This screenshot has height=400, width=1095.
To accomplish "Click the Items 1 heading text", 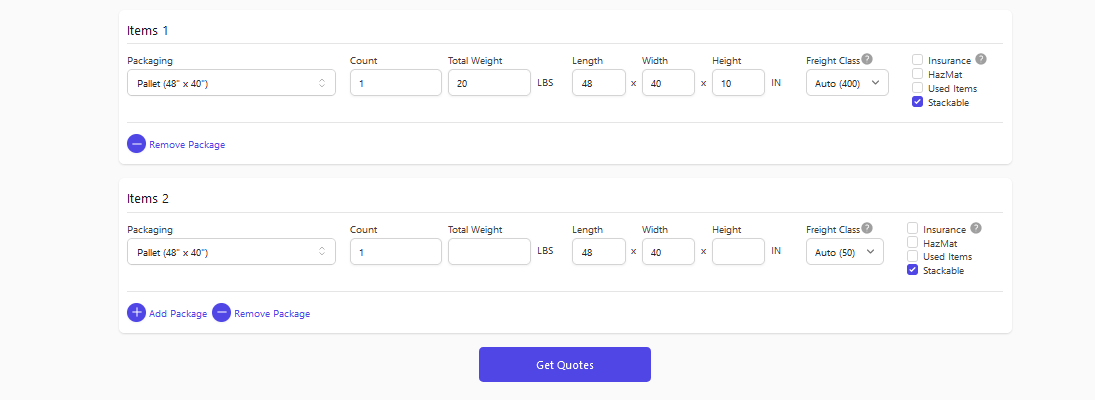I will point(147,31).
